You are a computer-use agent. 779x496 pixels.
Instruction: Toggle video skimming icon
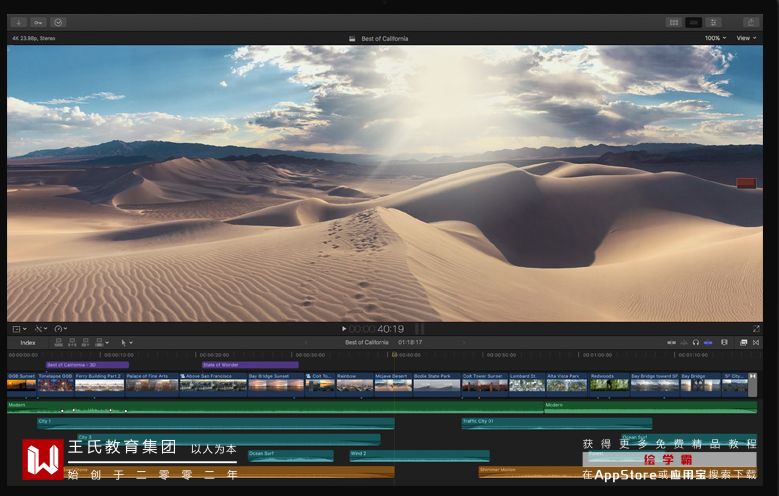tap(672, 342)
